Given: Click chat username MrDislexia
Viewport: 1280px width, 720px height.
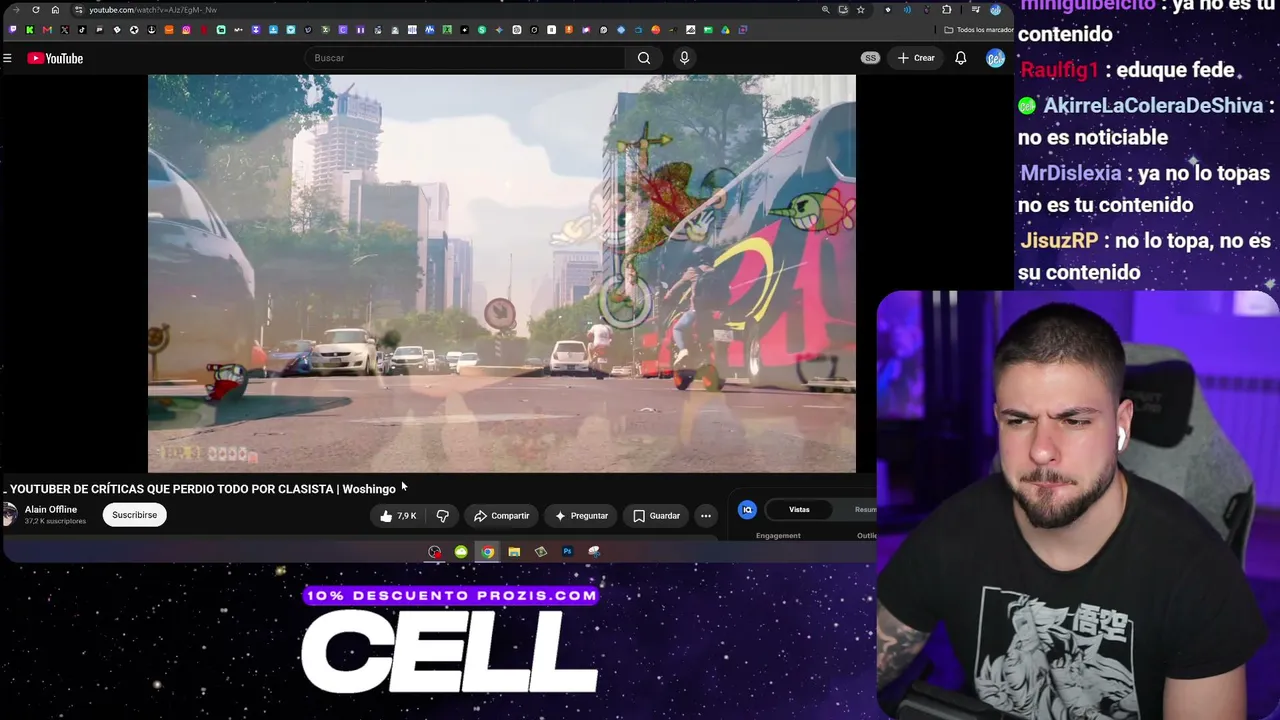Looking at the screenshot, I should click(1070, 173).
